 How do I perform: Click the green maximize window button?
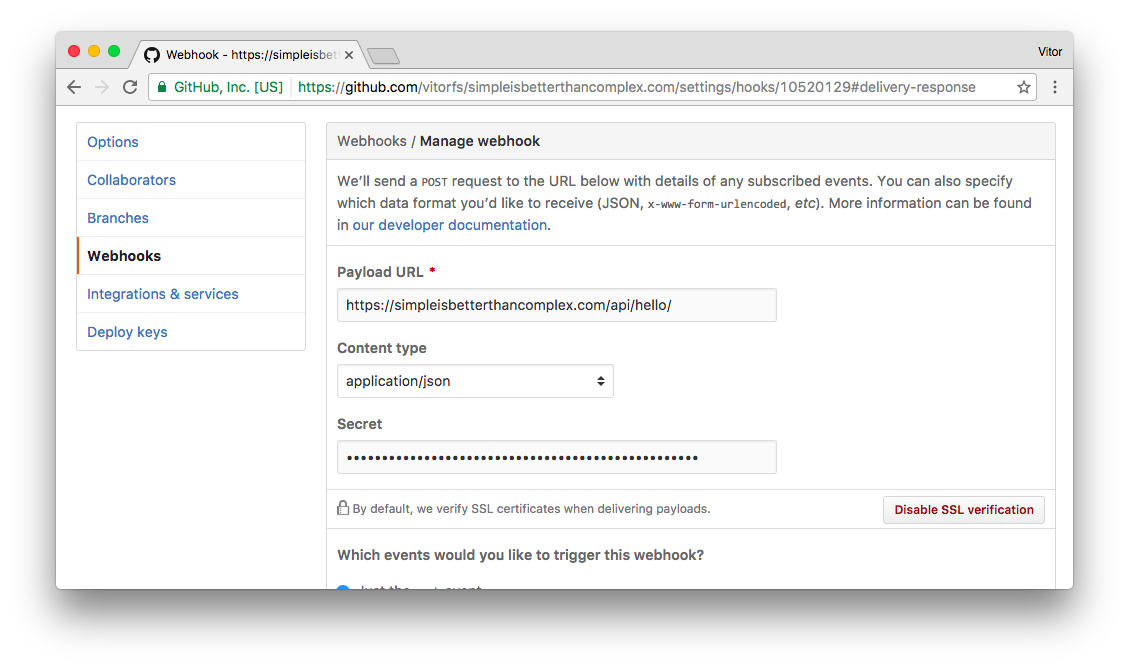tap(114, 51)
